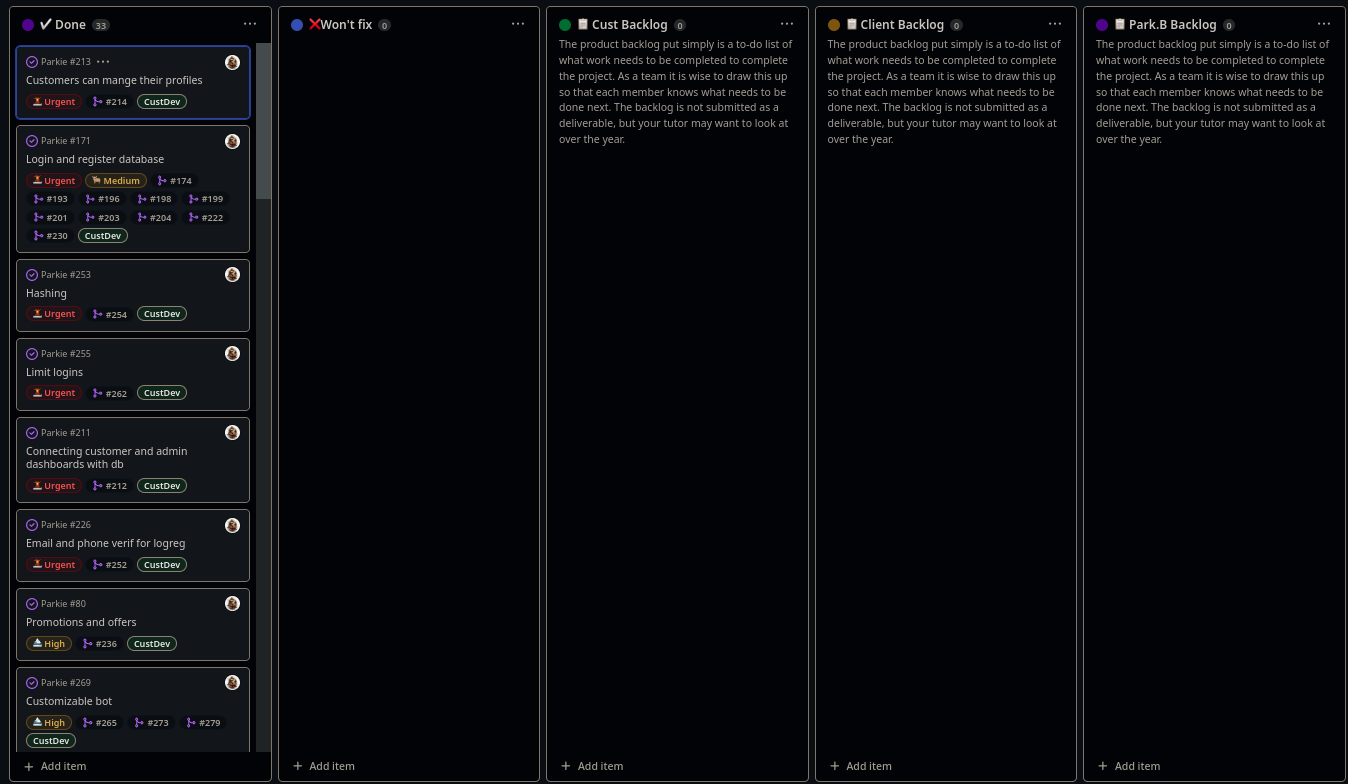Click the closed issue icon on Parkie #226
This screenshot has height=784, width=1348.
click(32, 524)
